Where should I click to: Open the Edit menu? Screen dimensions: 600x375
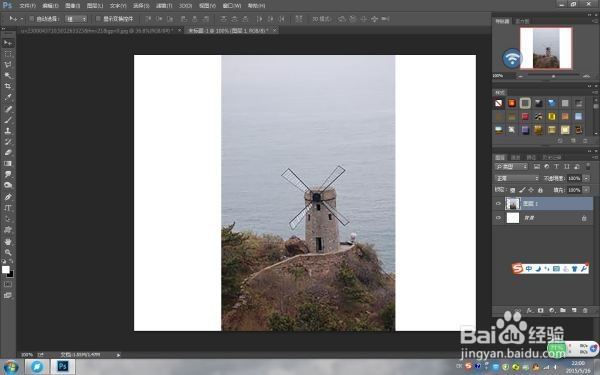pyautogui.click(x=50, y=6)
